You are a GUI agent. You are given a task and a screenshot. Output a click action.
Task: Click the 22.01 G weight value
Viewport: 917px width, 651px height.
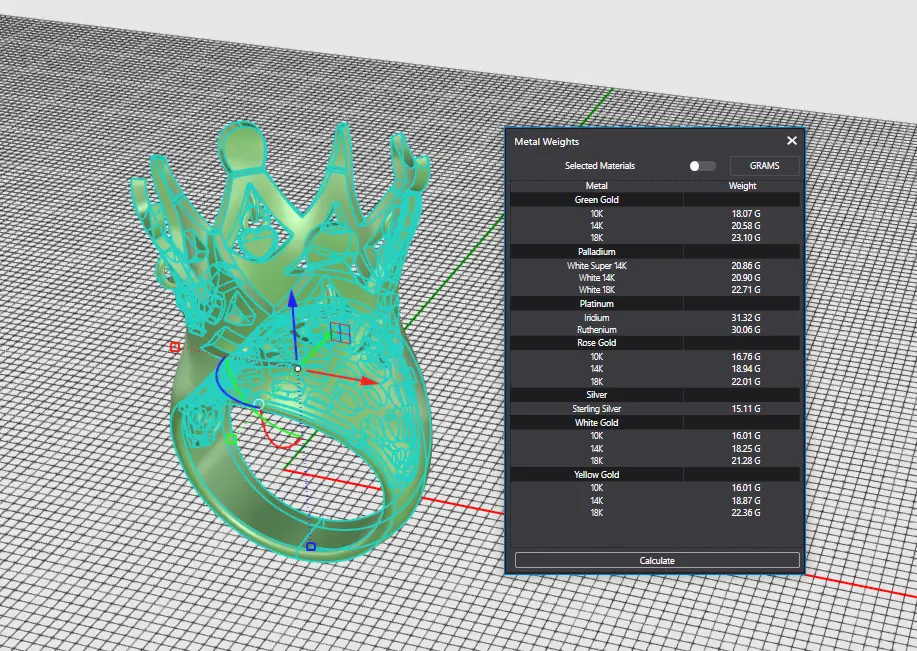tap(746, 381)
